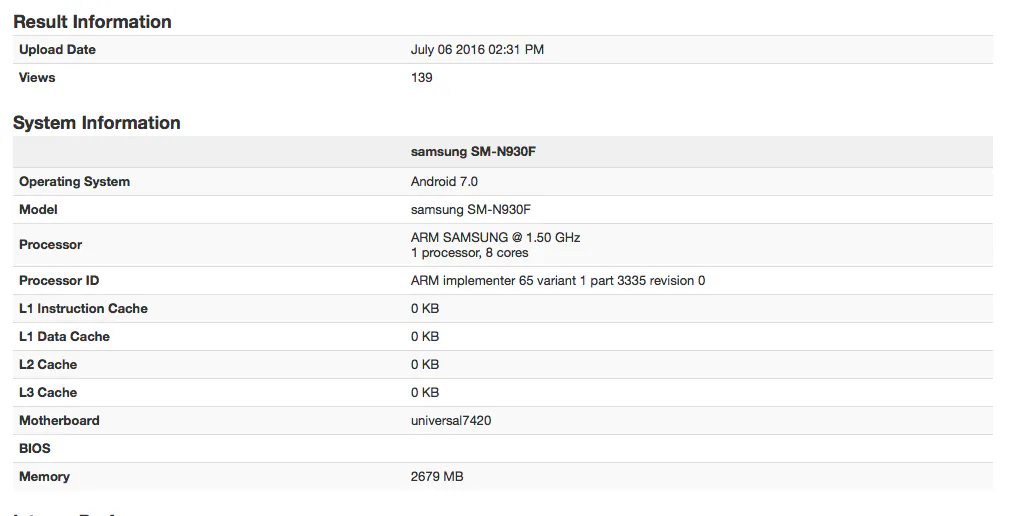Select the Processor row label

coord(50,244)
